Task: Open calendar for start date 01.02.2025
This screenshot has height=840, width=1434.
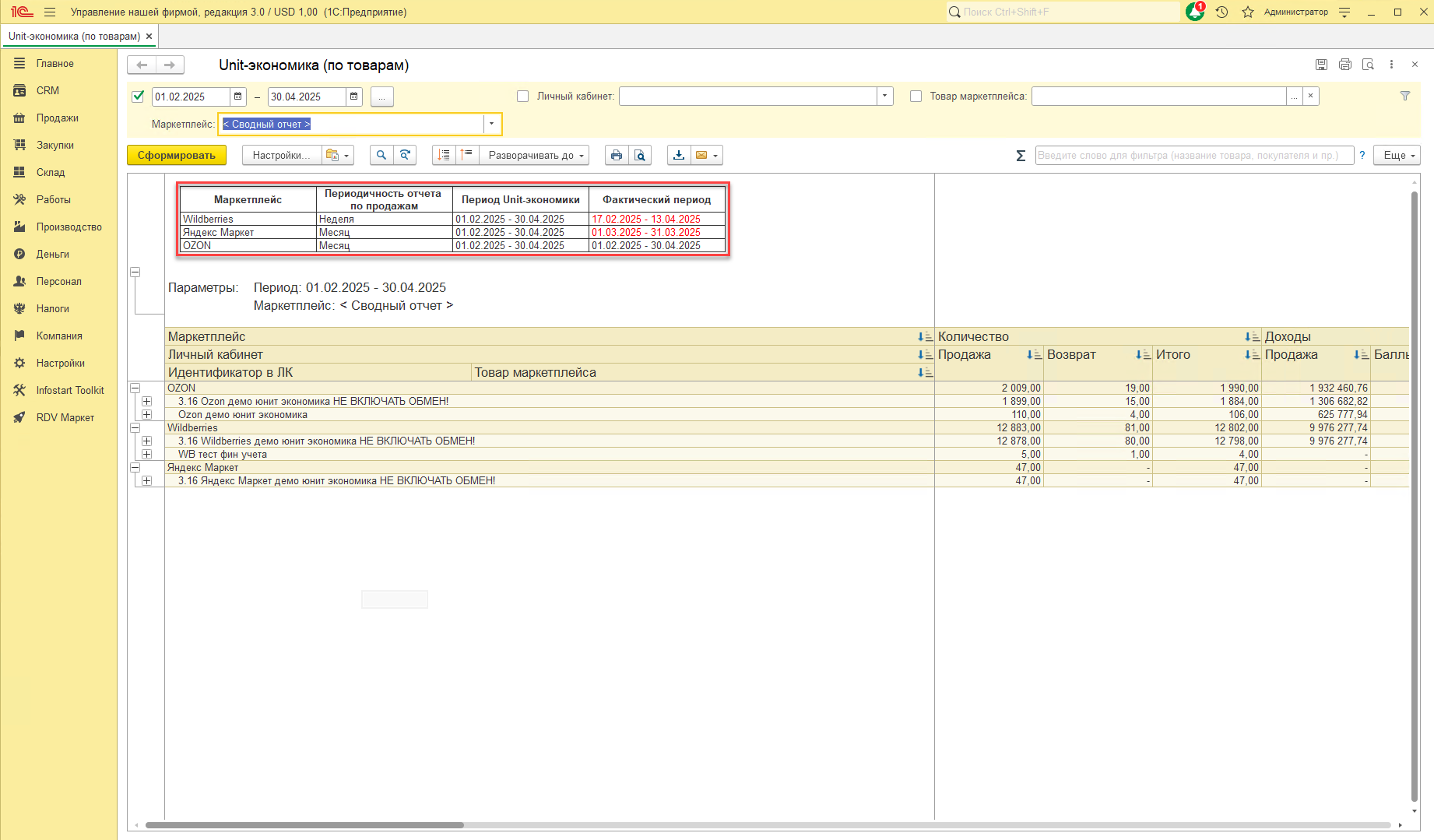Action: (238, 97)
